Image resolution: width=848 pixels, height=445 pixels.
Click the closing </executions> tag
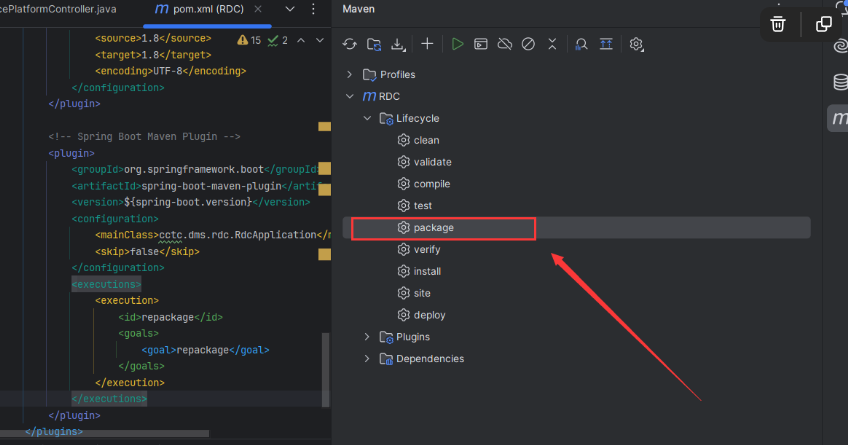coord(109,398)
